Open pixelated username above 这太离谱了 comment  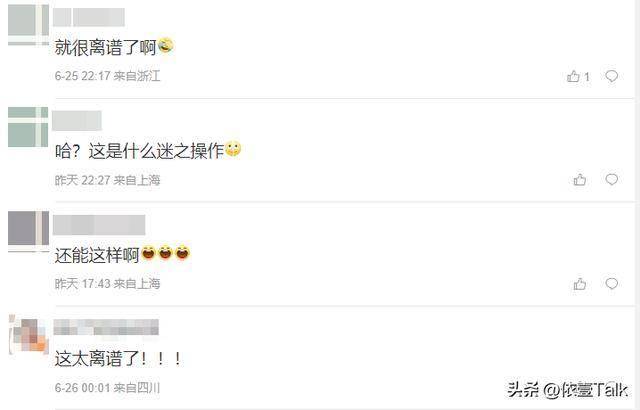[106, 328]
